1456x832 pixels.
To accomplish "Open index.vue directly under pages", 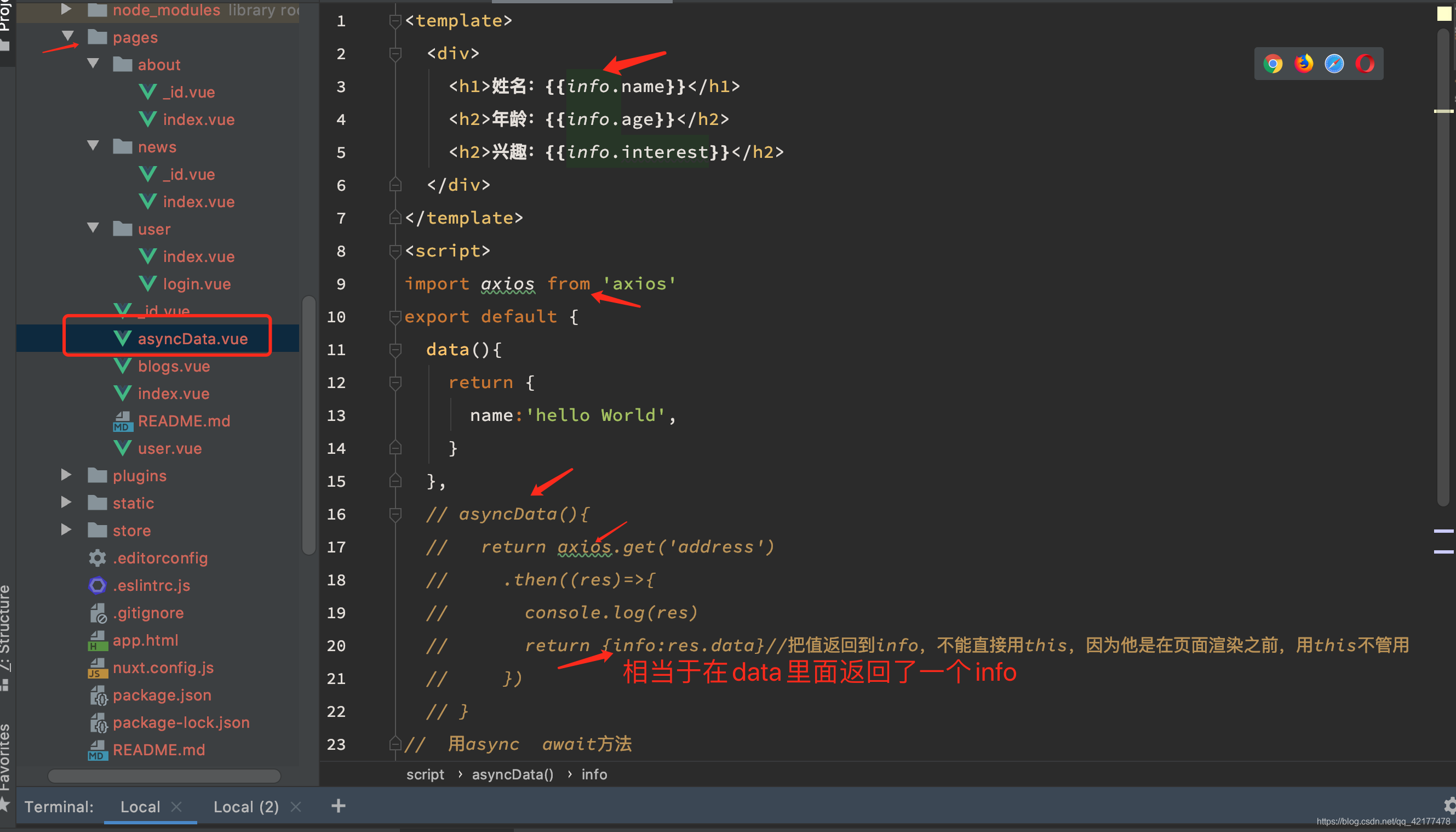I will pos(174,393).
